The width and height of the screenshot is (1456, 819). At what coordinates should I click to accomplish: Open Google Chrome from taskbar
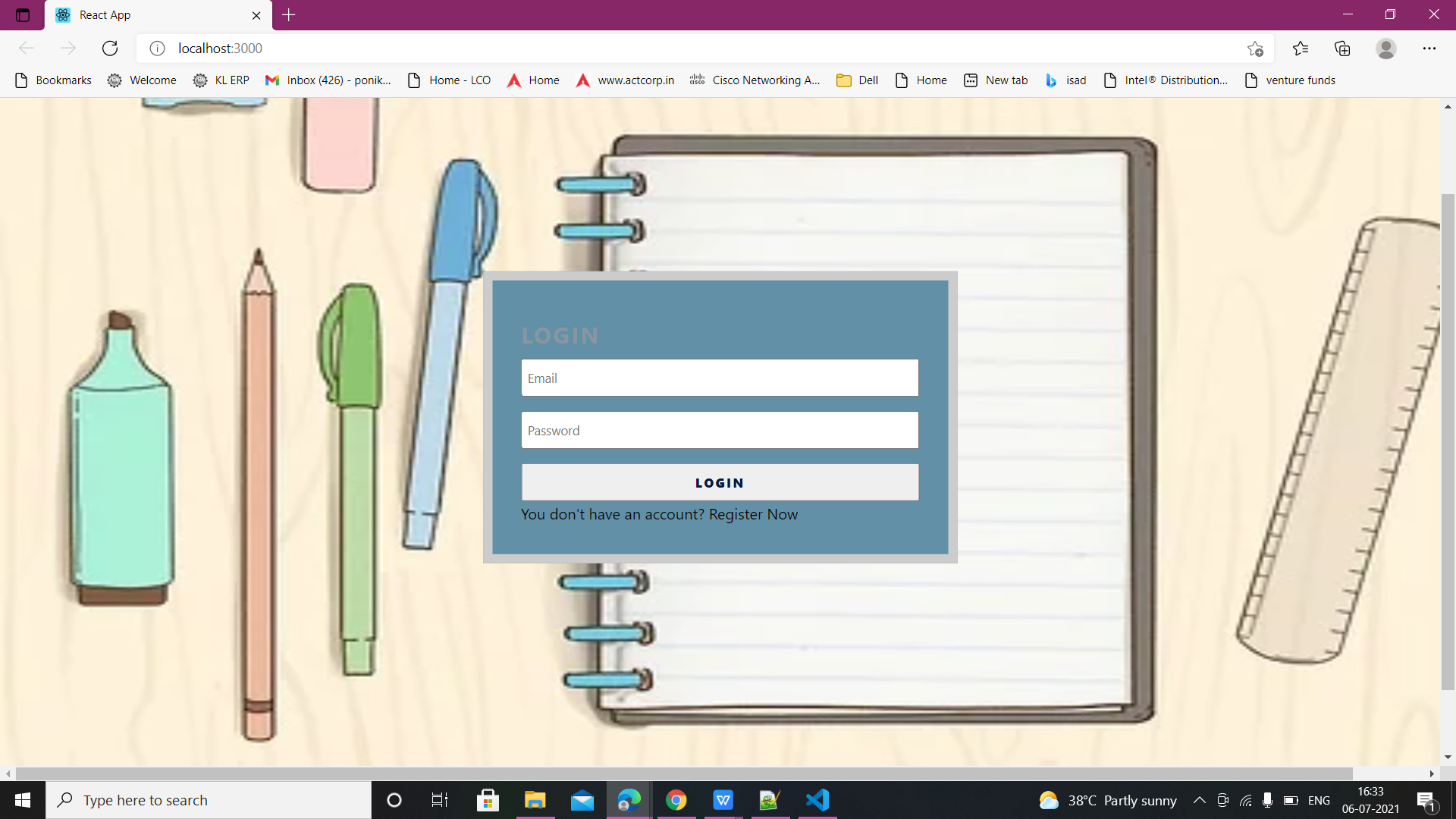pos(676,800)
